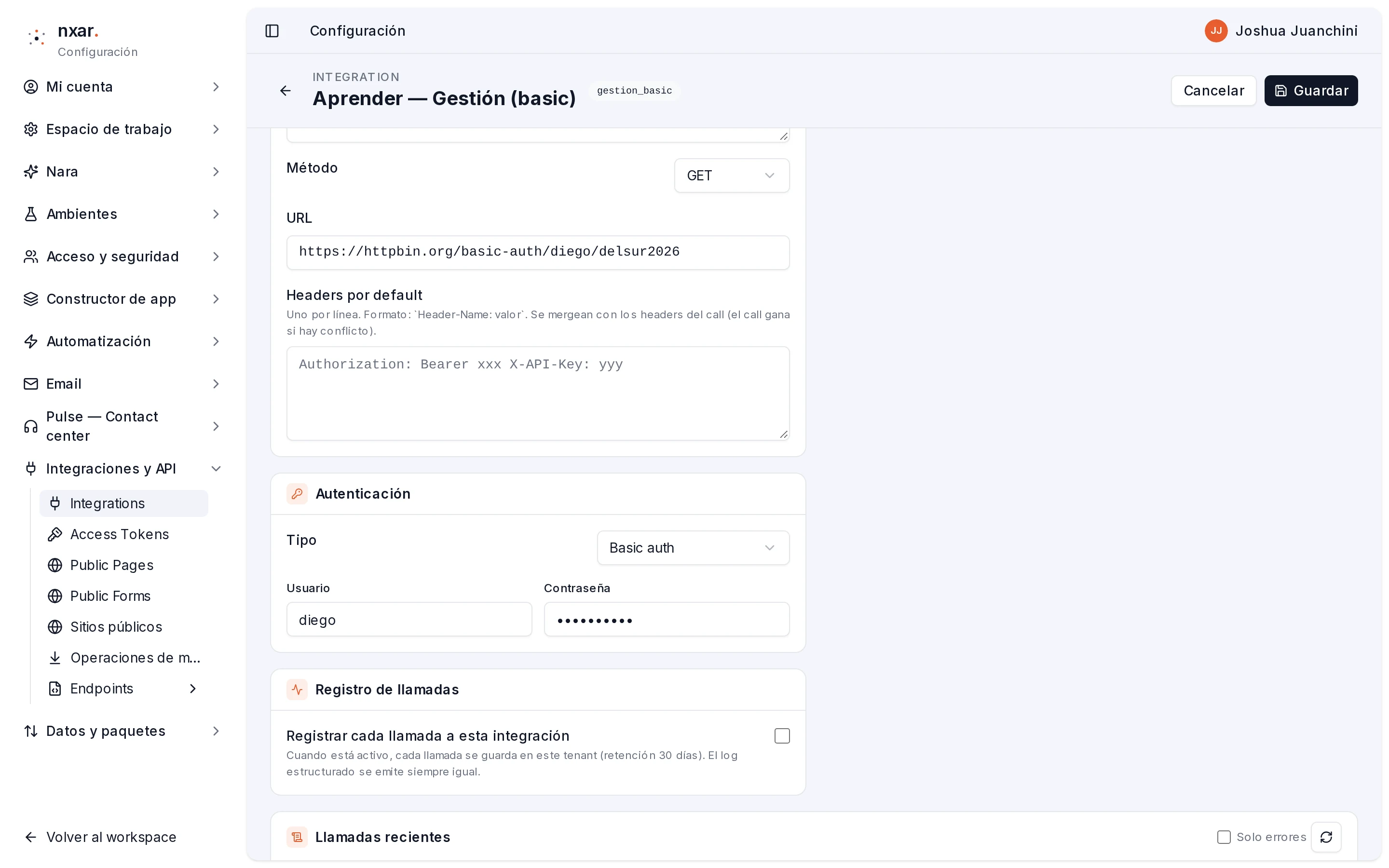Click the Autenticación key icon

(297, 494)
